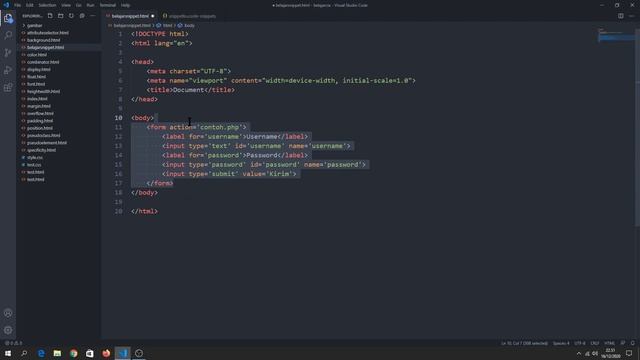Open attributeselector.html in Explorer
640x360 pixels.
click(48, 33)
